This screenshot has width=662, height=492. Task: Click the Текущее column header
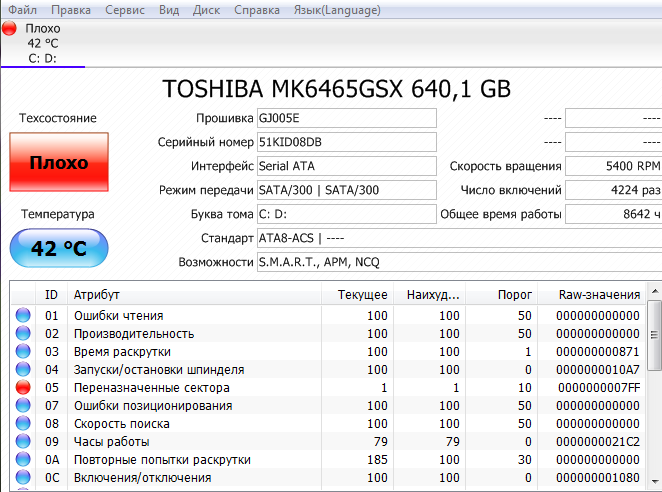tap(358, 294)
